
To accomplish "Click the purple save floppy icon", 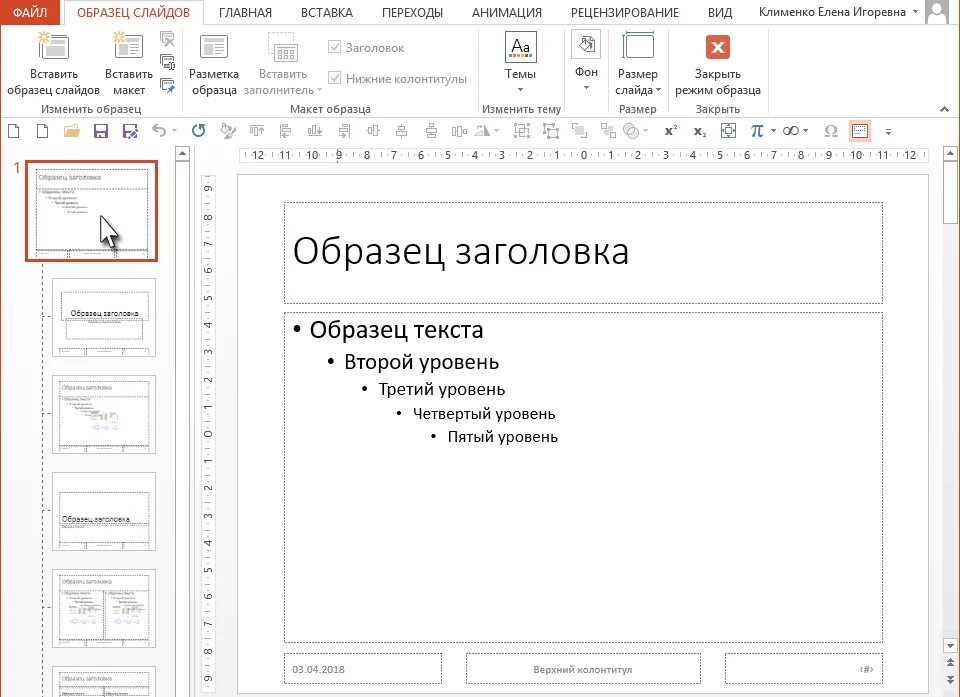I will tap(101, 130).
